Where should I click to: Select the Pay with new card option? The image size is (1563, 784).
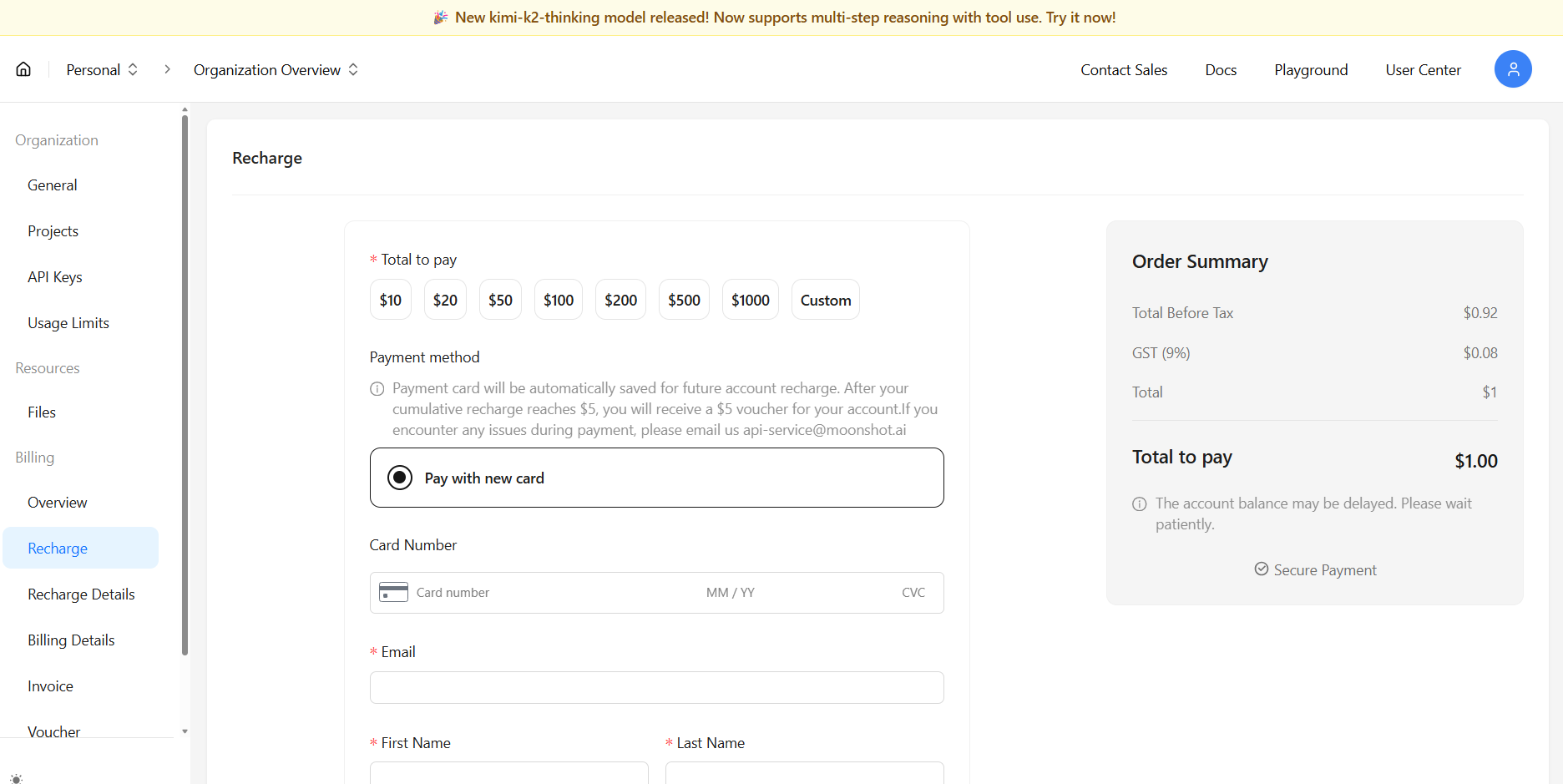click(400, 477)
